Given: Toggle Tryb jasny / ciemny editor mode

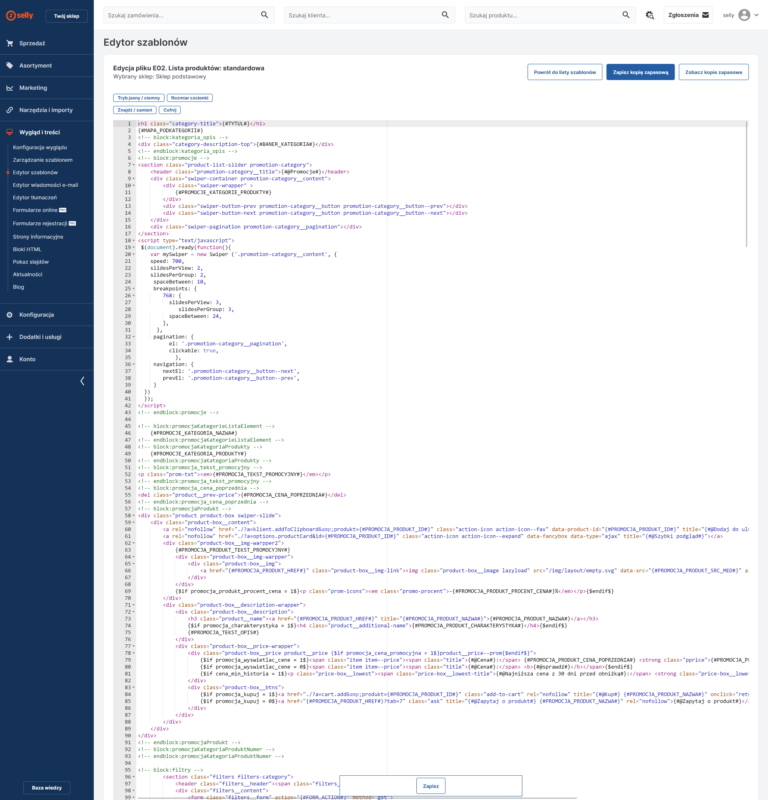Looking at the screenshot, I should pyautogui.click(x=138, y=98).
